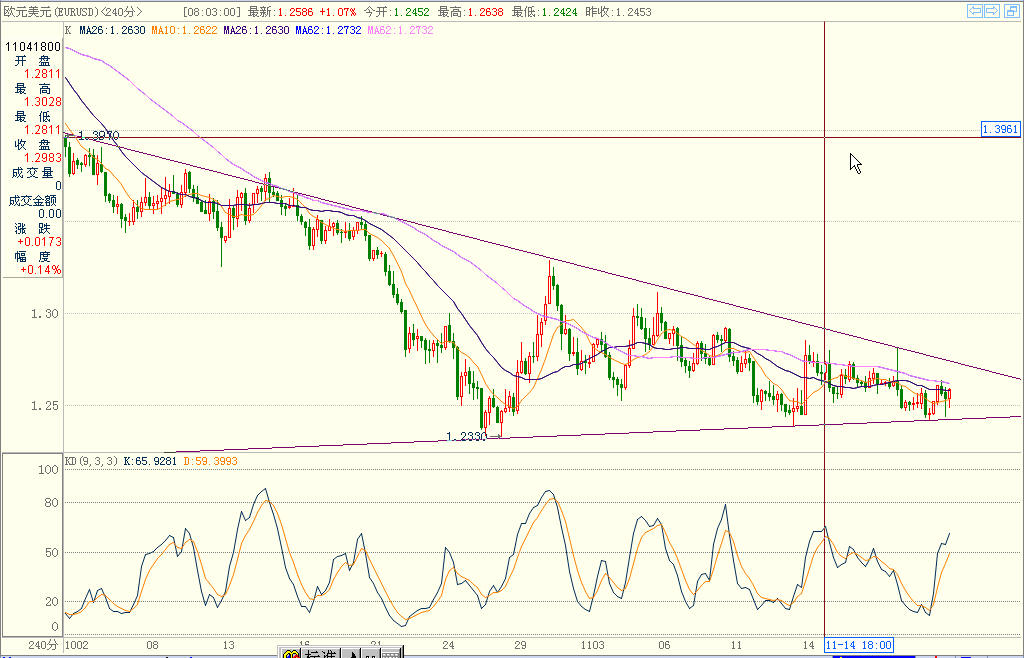Click the input method logo icon

290,653
